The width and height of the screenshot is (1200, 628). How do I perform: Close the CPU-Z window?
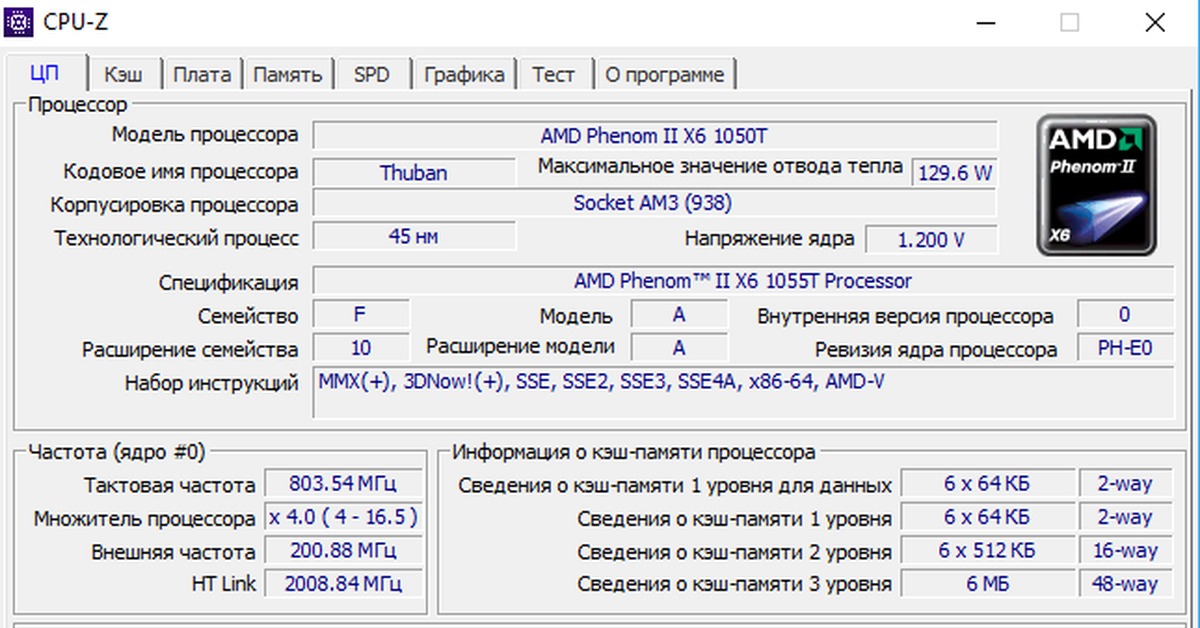[x=1156, y=22]
